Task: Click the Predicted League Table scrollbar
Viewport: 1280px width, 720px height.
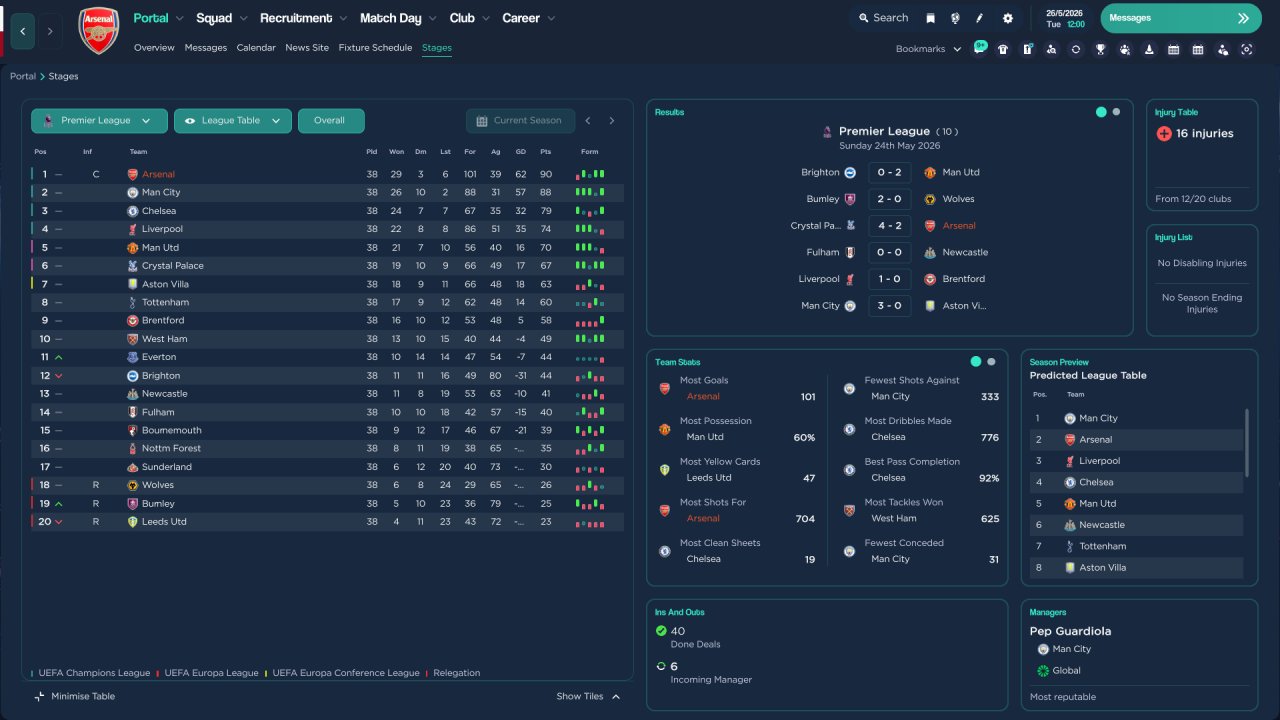Action: point(1246,442)
